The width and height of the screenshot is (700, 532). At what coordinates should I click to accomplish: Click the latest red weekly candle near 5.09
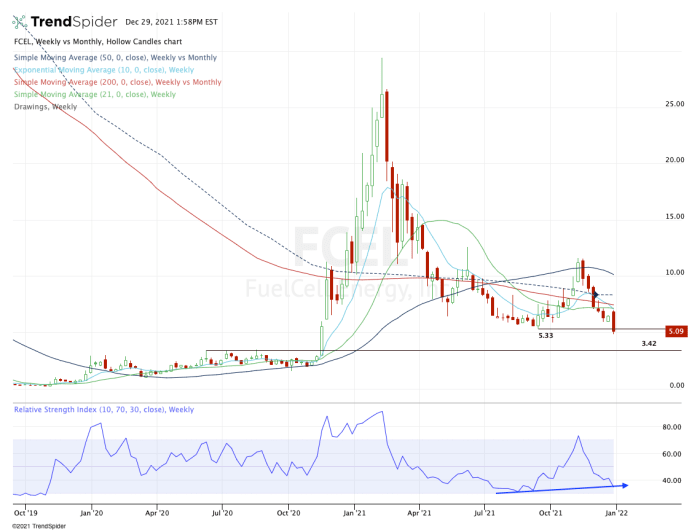click(x=614, y=321)
